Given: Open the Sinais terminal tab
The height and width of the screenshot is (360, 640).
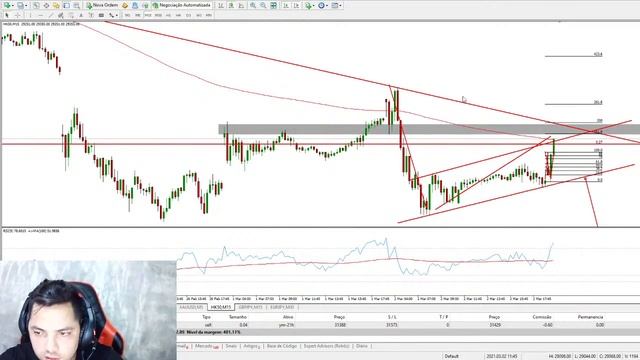Looking at the screenshot, I should 231,346.
